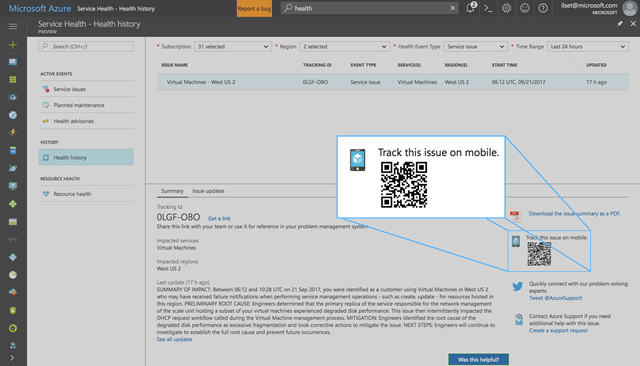Viewport: 640px width, 366px height.
Task: Click the blade Search (Ctrl+/) box
Action: (x=86, y=46)
